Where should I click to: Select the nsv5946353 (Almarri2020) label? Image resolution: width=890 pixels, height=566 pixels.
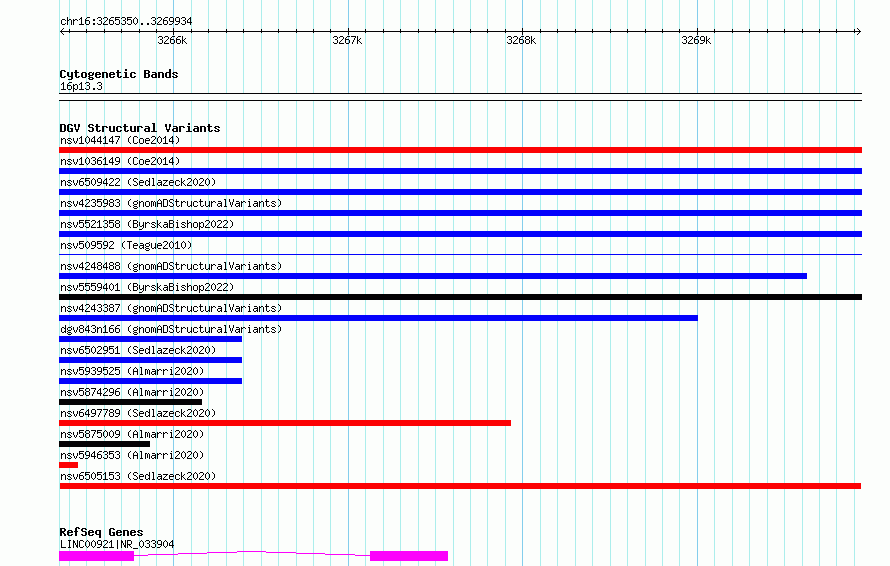coord(132,455)
